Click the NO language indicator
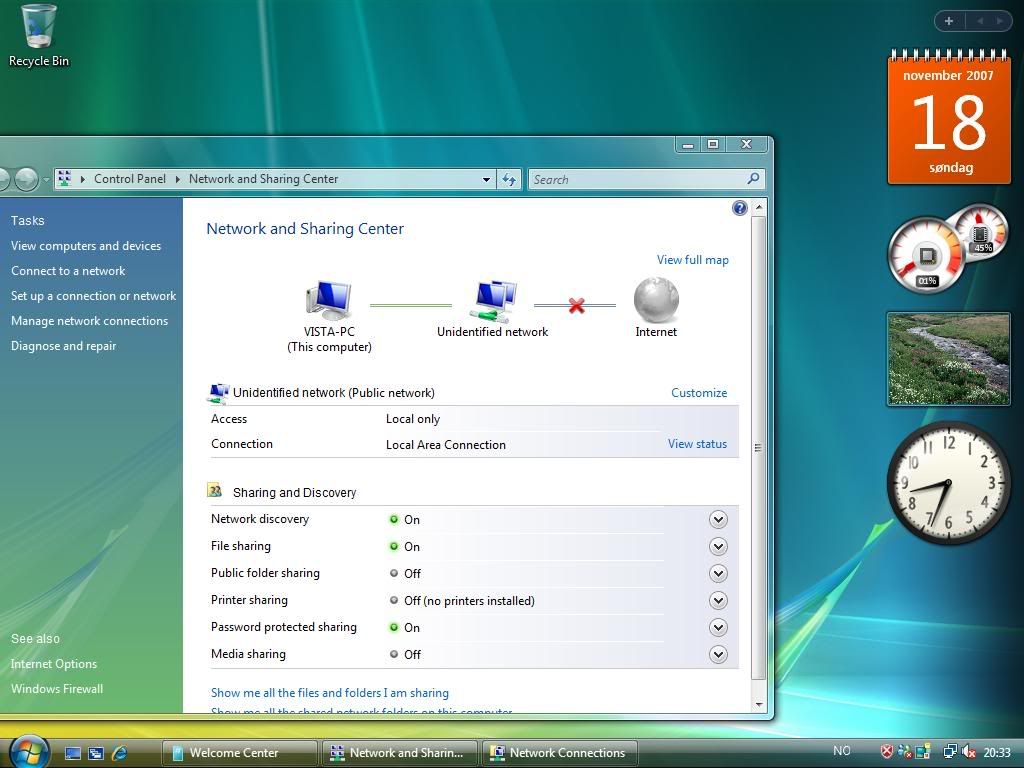The height and width of the screenshot is (768, 1024). 842,751
